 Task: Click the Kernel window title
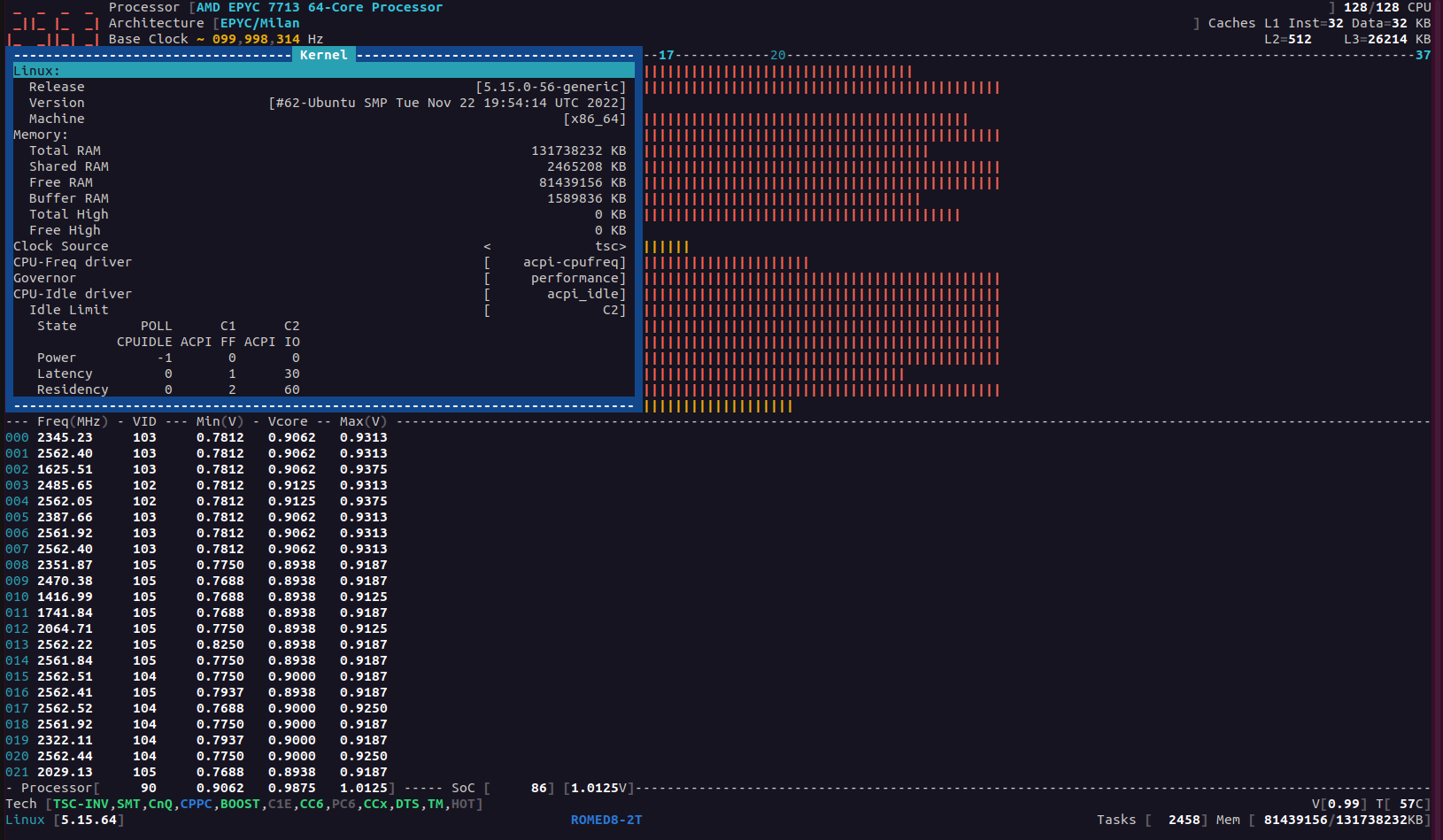click(x=324, y=55)
